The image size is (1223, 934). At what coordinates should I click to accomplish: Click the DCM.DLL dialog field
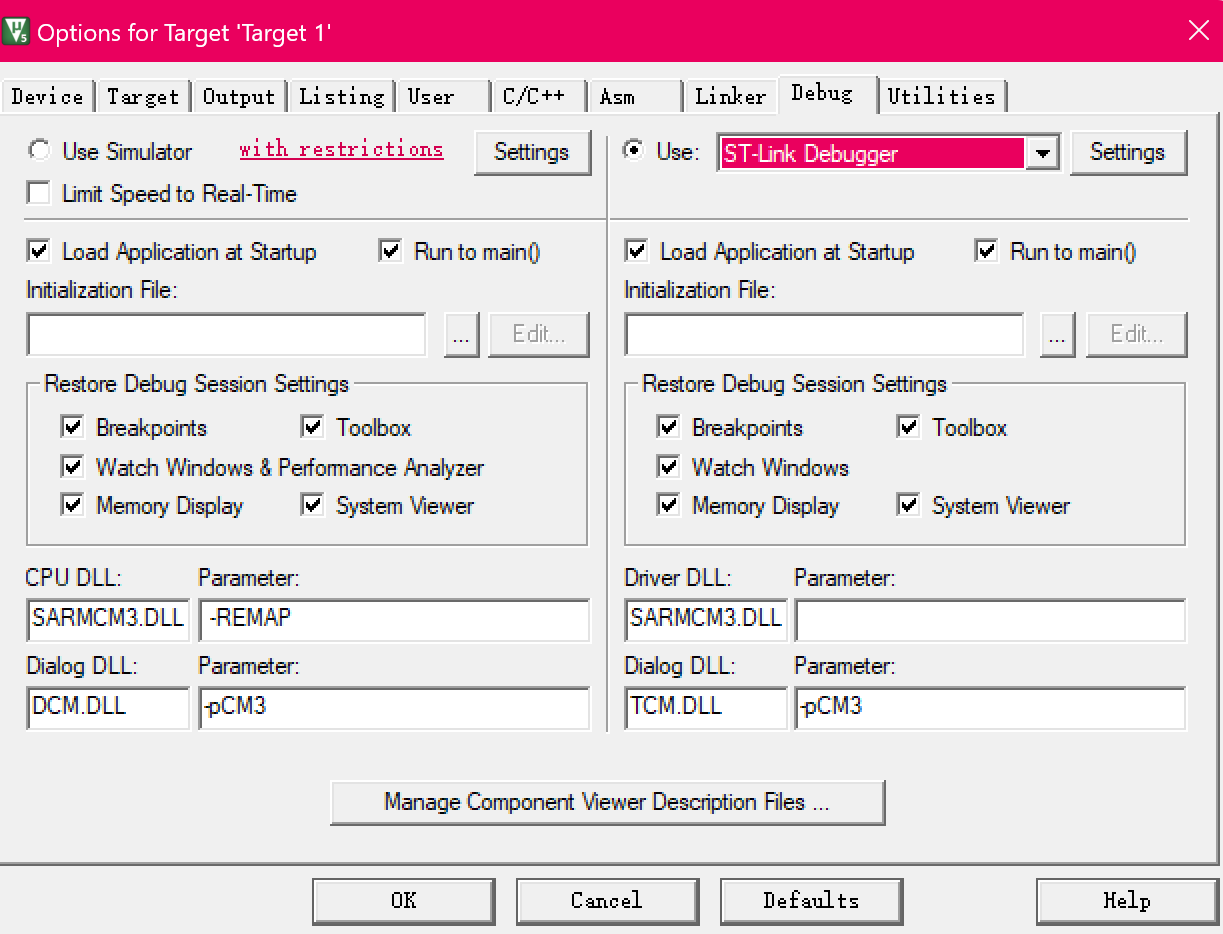point(108,707)
